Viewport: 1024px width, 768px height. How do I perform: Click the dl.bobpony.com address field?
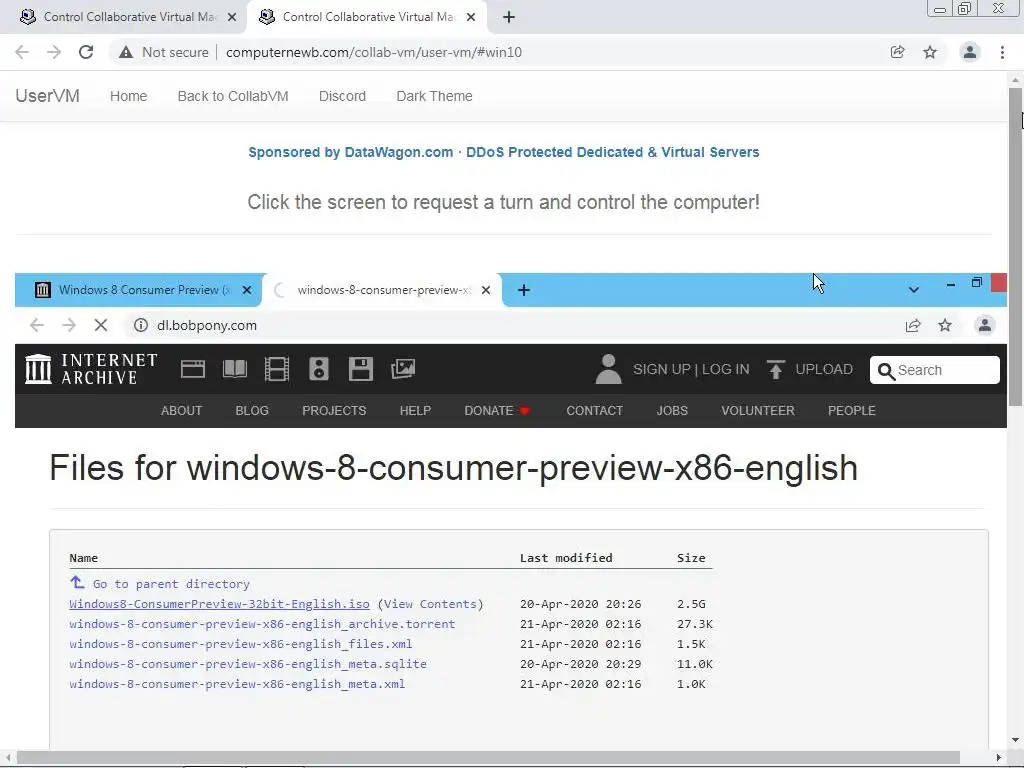point(509,325)
